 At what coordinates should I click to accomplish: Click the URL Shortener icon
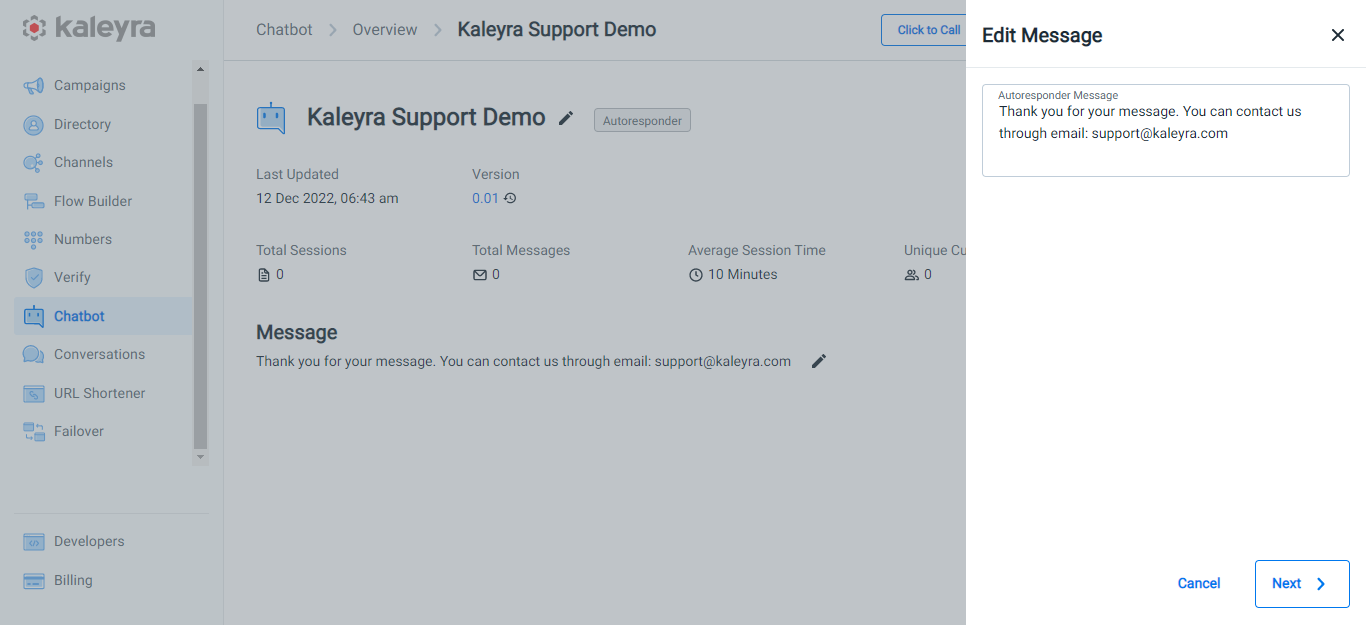pyautogui.click(x=34, y=394)
